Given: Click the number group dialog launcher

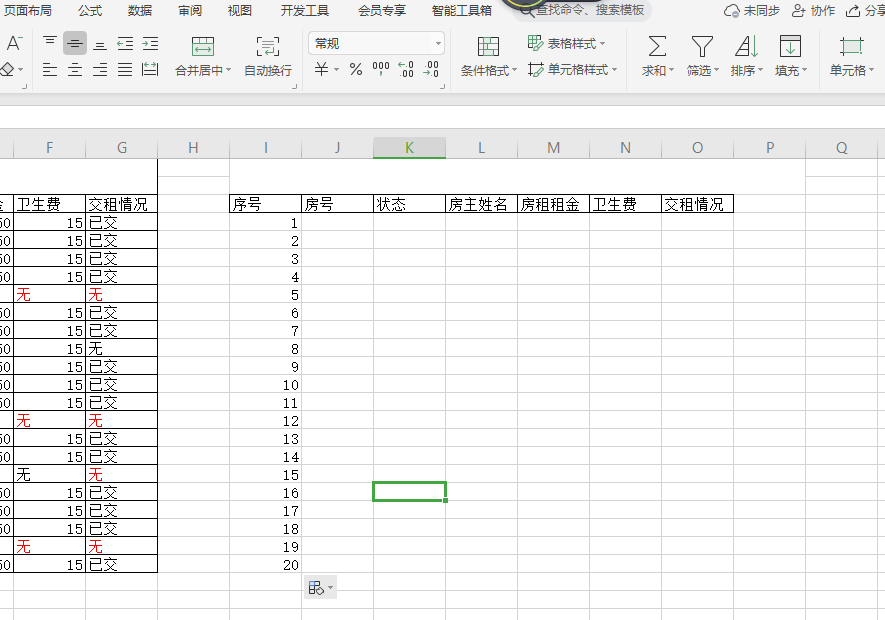Looking at the screenshot, I should pos(442,86).
